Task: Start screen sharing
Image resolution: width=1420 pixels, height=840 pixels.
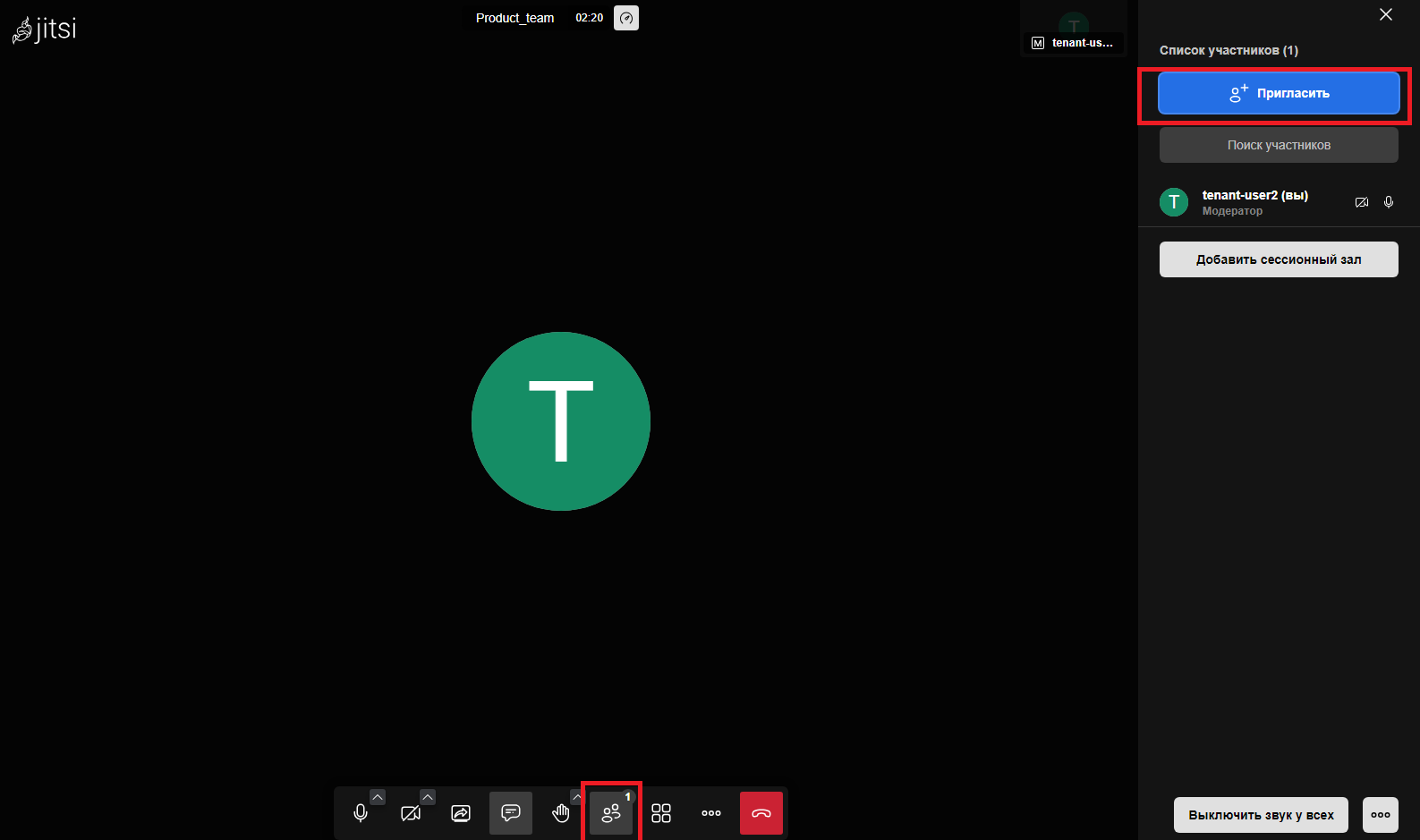Action: tap(461, 813)
